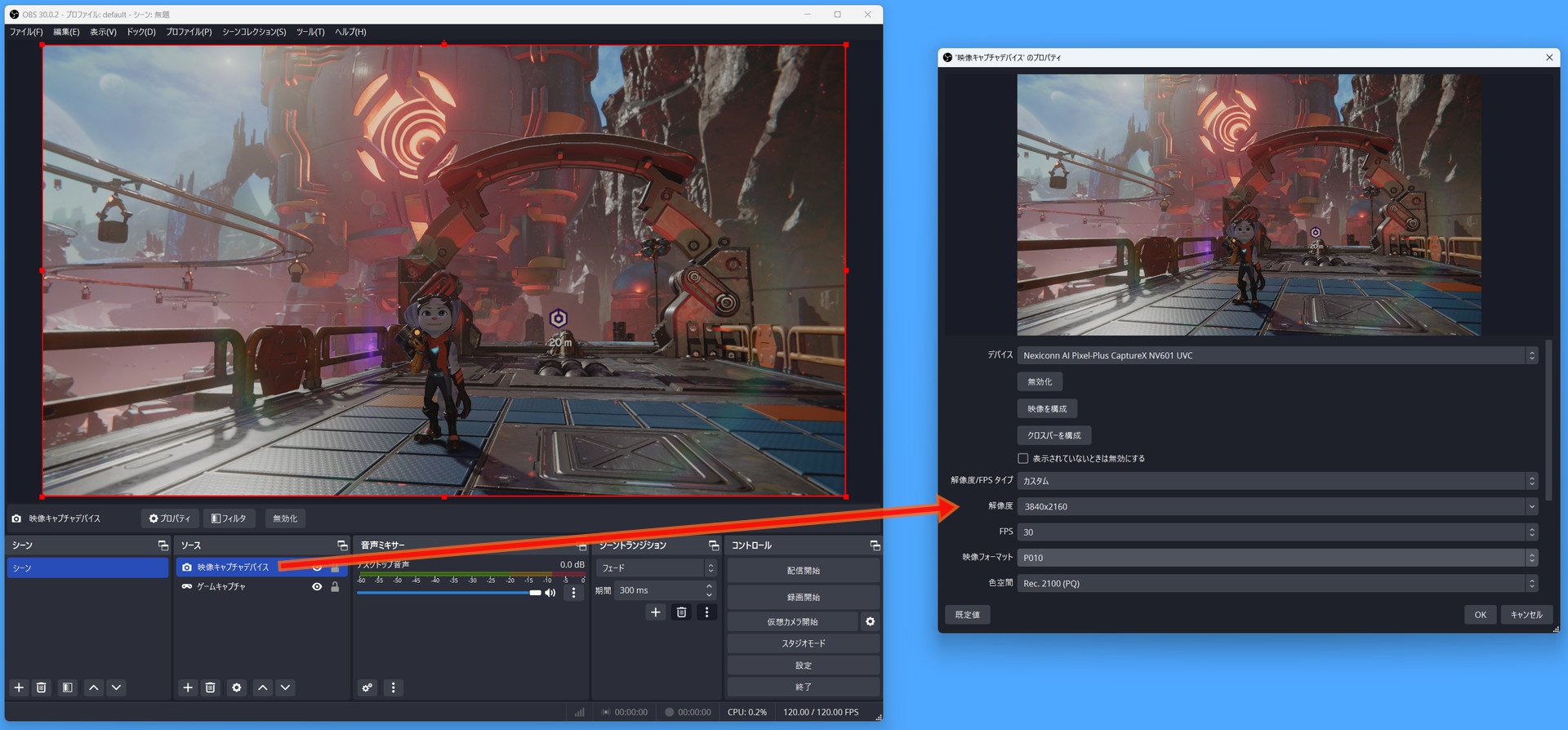1568x730 pixels.
Task: Open virtual camera settings gear
Action: tap(871, 621)
